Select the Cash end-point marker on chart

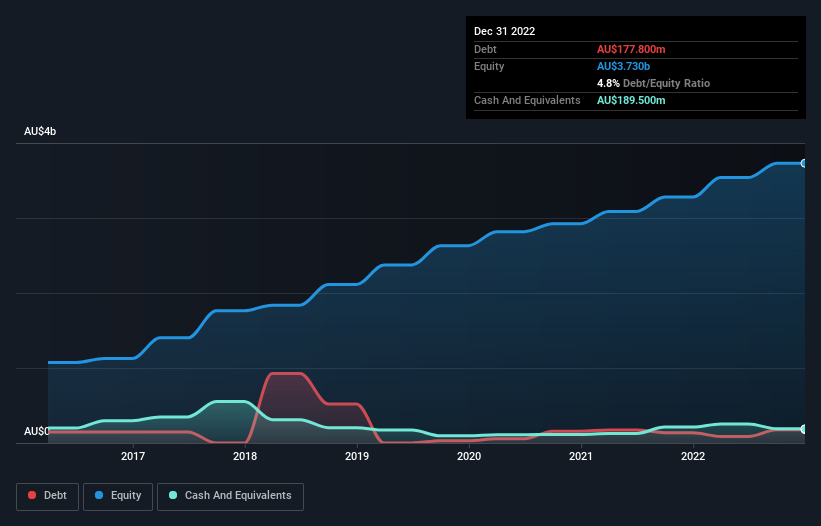tap(803, 429)
